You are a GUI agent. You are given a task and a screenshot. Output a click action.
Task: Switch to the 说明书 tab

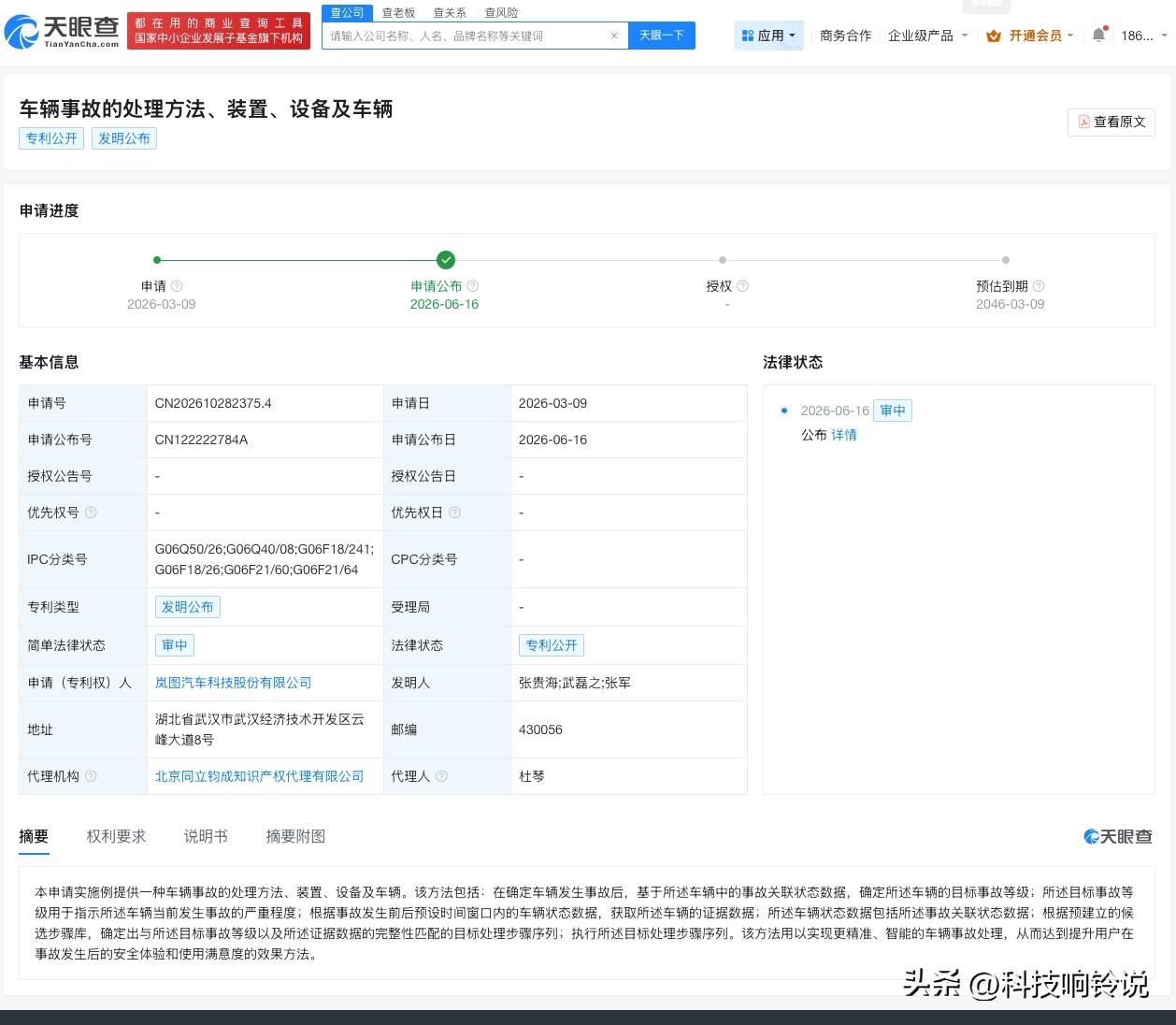point(206,836)
